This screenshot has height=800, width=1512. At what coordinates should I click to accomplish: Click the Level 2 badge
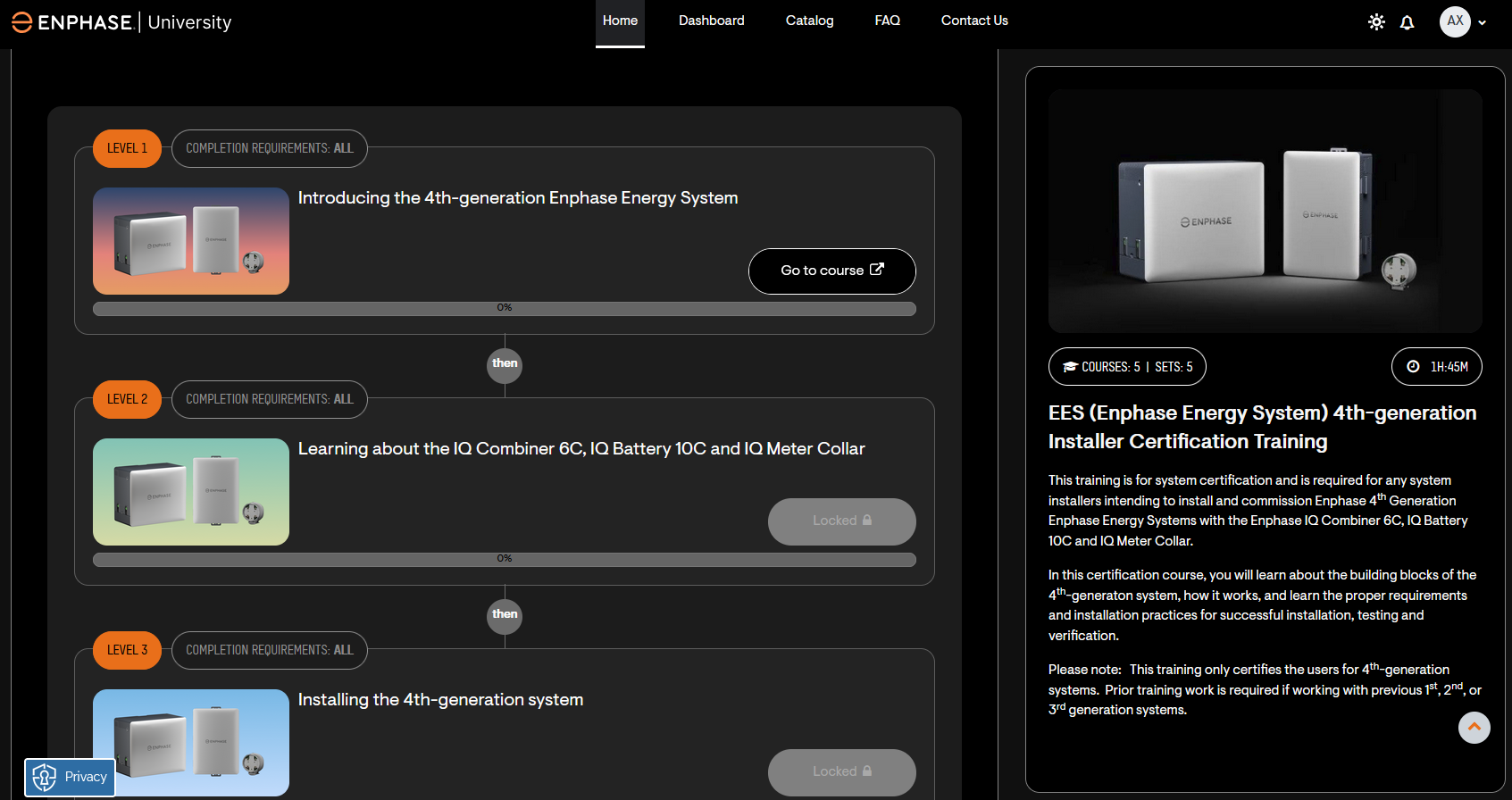click(127, 399)
